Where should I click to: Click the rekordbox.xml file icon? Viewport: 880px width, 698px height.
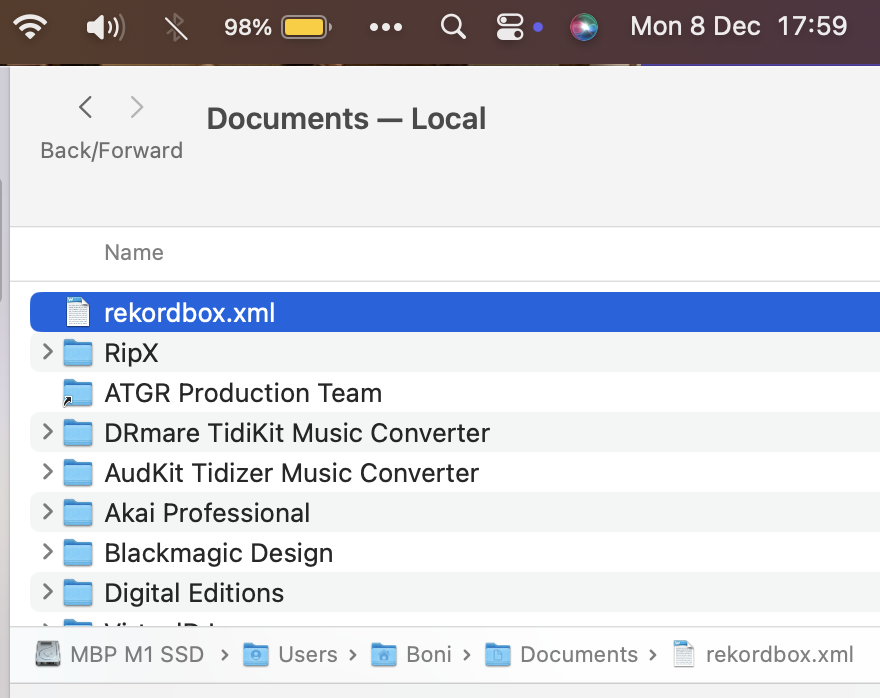78,313
